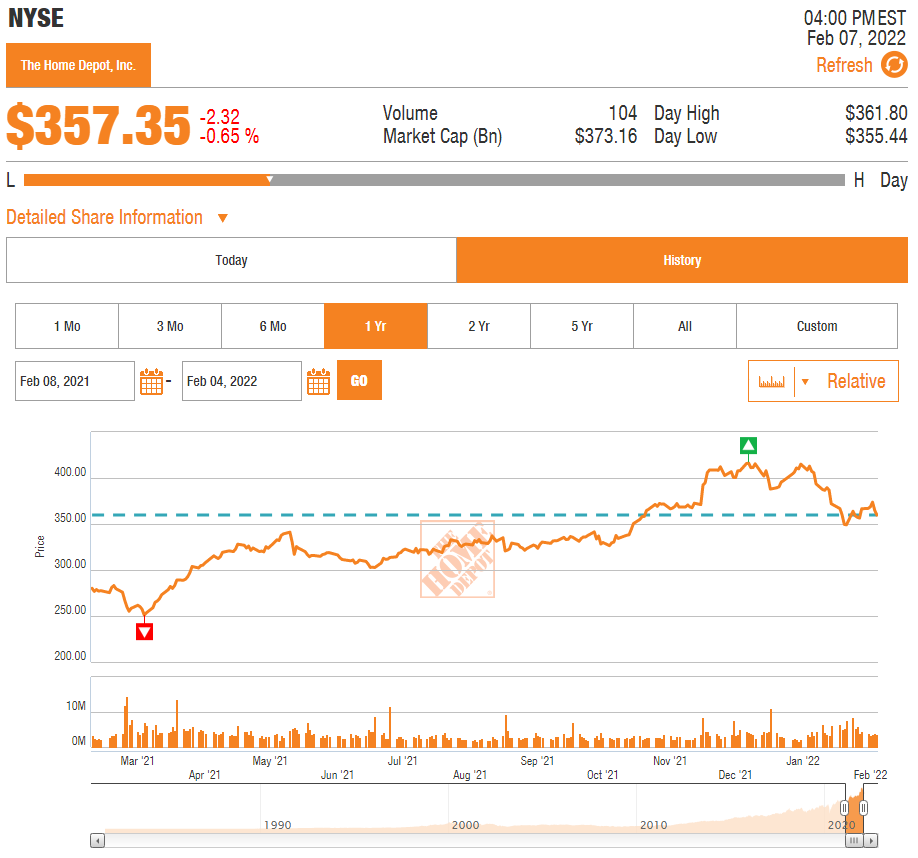The width and height of the screenshot is (918, 858).
Task: Click the day low-high range indicator marker
Action: [x=269, y=179]
